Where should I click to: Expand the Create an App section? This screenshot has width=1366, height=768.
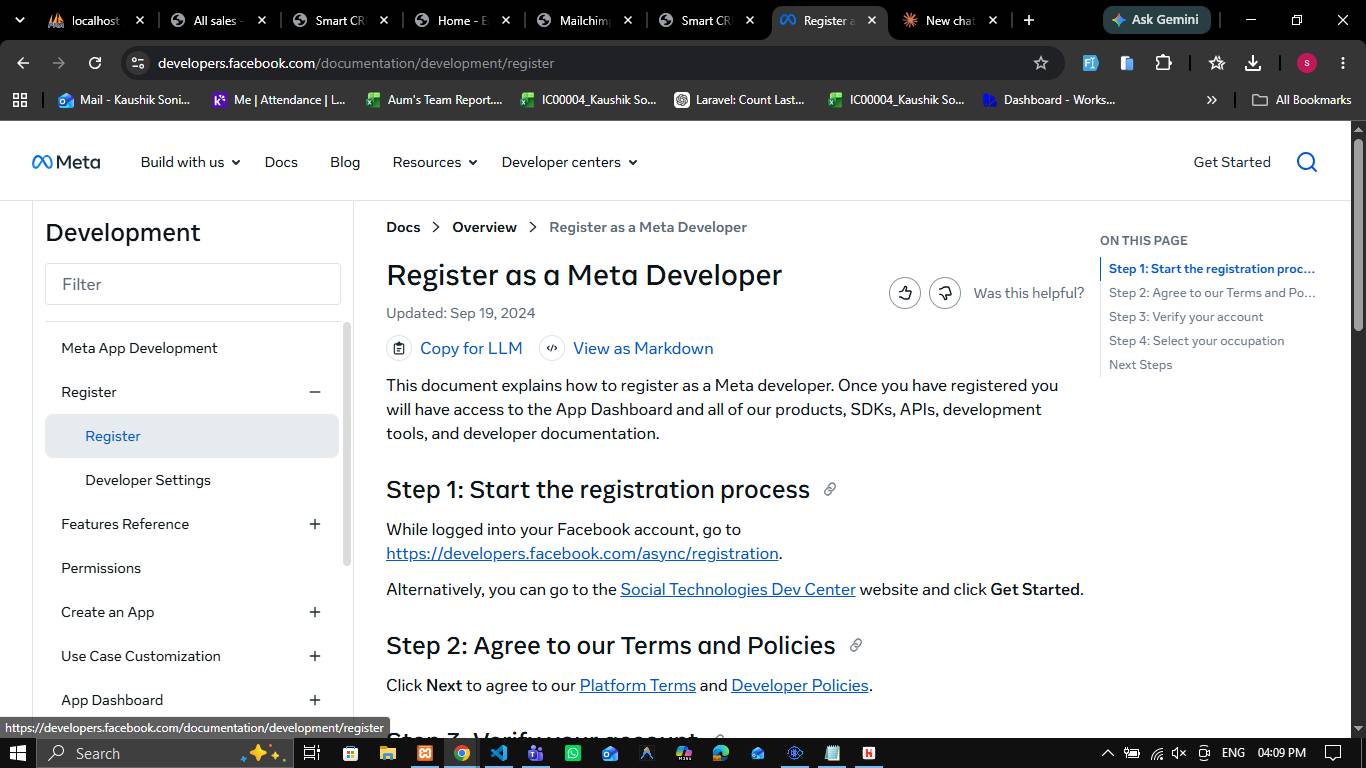pos(315,612)
